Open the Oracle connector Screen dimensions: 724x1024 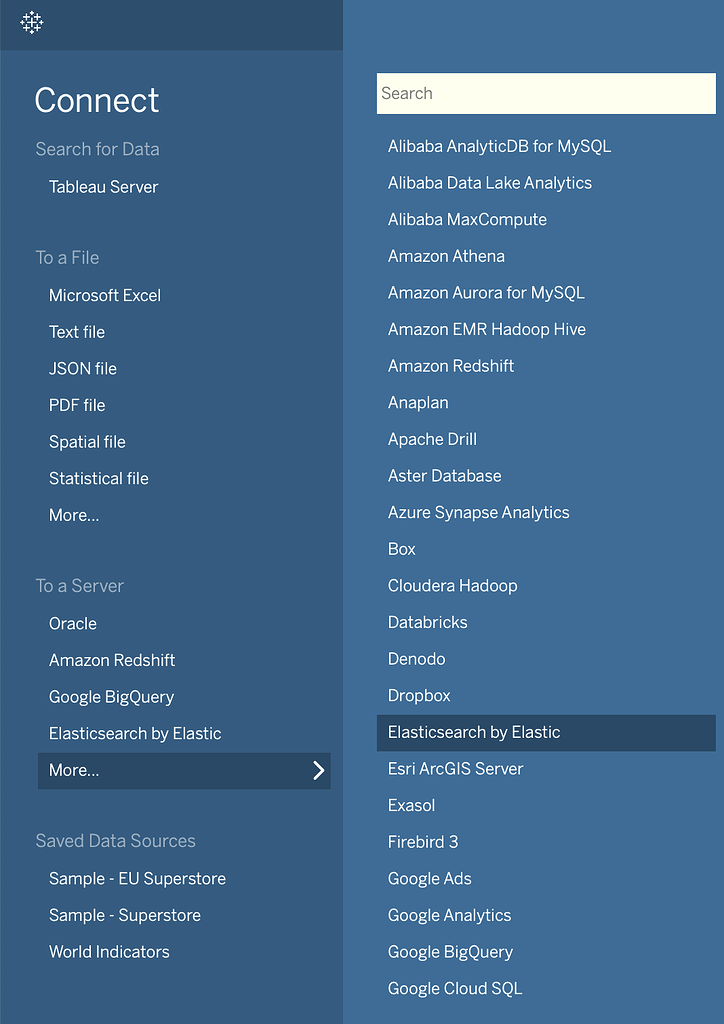[x=72, y=623]
